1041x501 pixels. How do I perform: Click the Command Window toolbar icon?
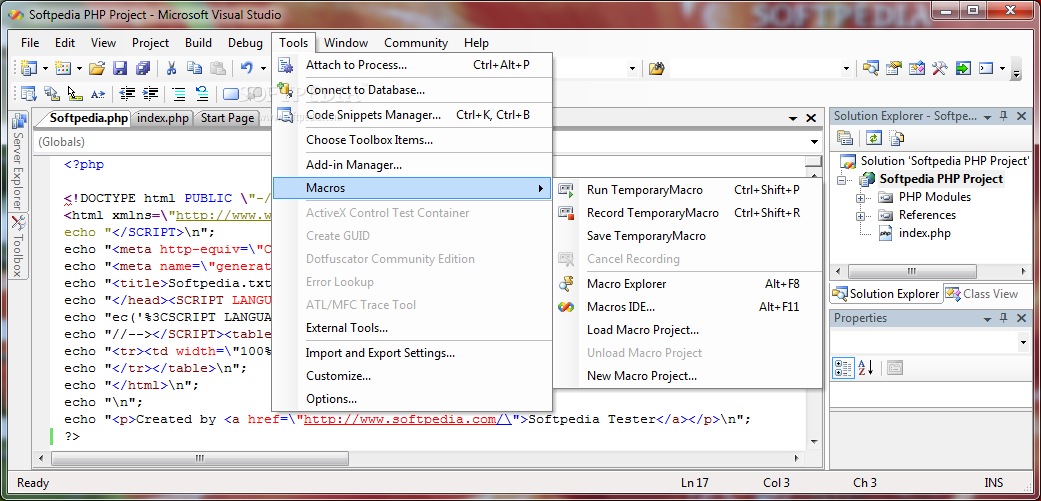(x=986, y=68)
